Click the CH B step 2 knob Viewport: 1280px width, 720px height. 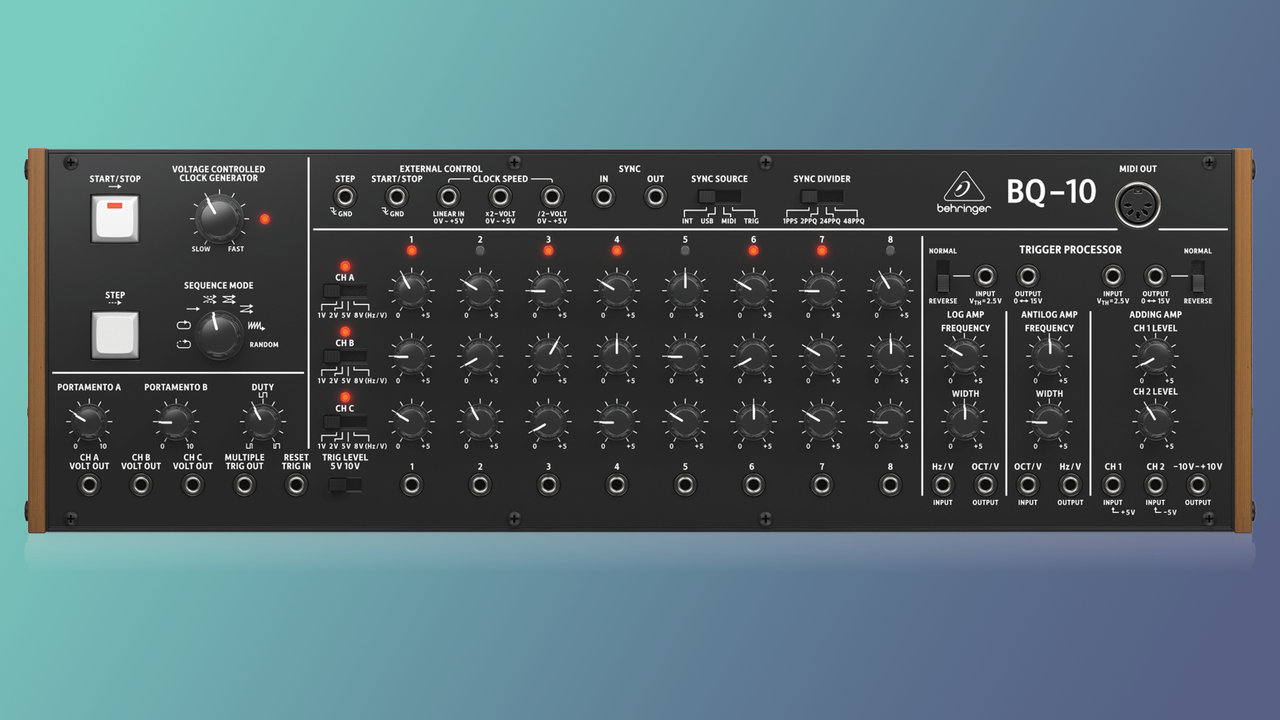click(480, 355)
